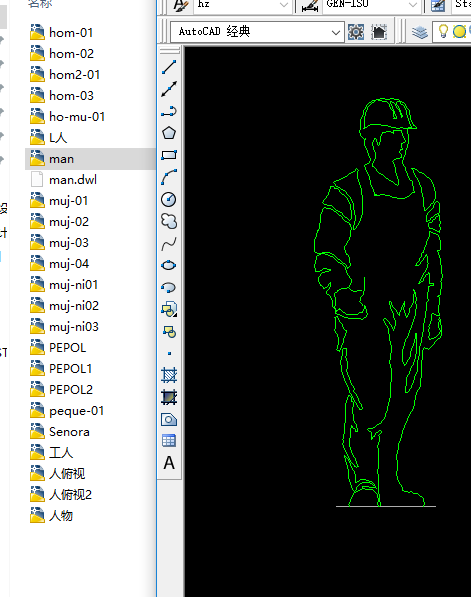Select the Arc draw tool
The width and height of the screenshot is (471, 597).
169,177
